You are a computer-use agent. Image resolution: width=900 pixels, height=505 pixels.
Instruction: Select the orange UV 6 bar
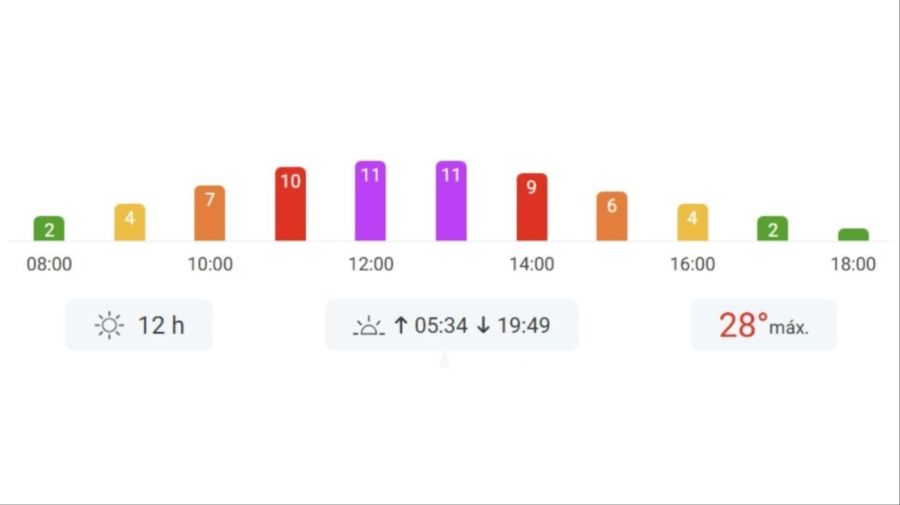(x=612, y=216)
